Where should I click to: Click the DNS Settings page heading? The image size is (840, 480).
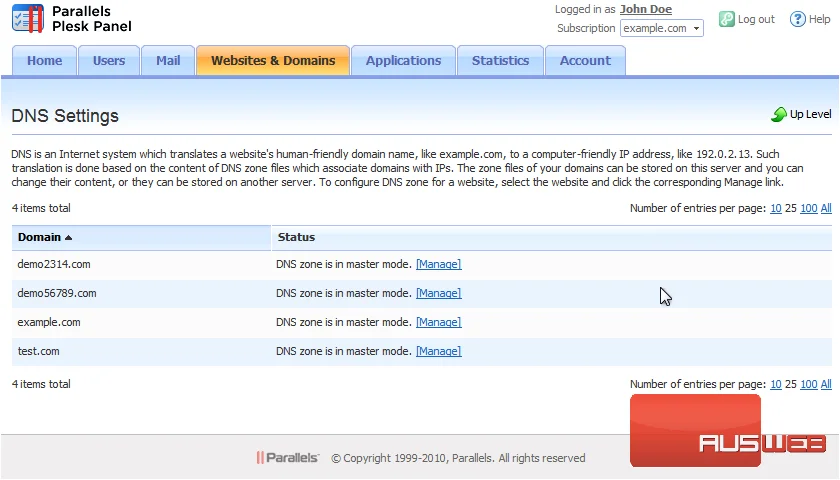click(65, 116)
